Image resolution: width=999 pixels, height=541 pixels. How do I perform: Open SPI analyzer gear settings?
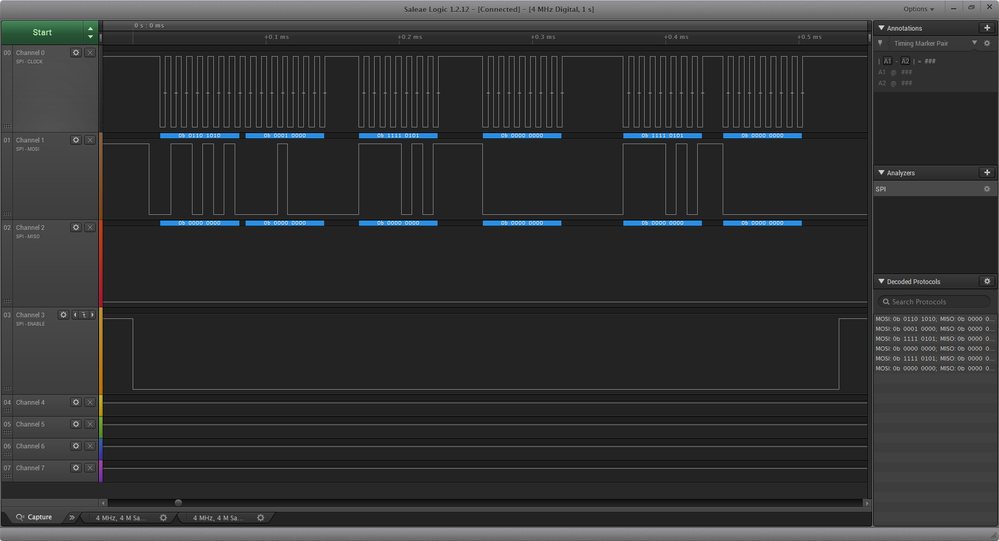point(987,189)
